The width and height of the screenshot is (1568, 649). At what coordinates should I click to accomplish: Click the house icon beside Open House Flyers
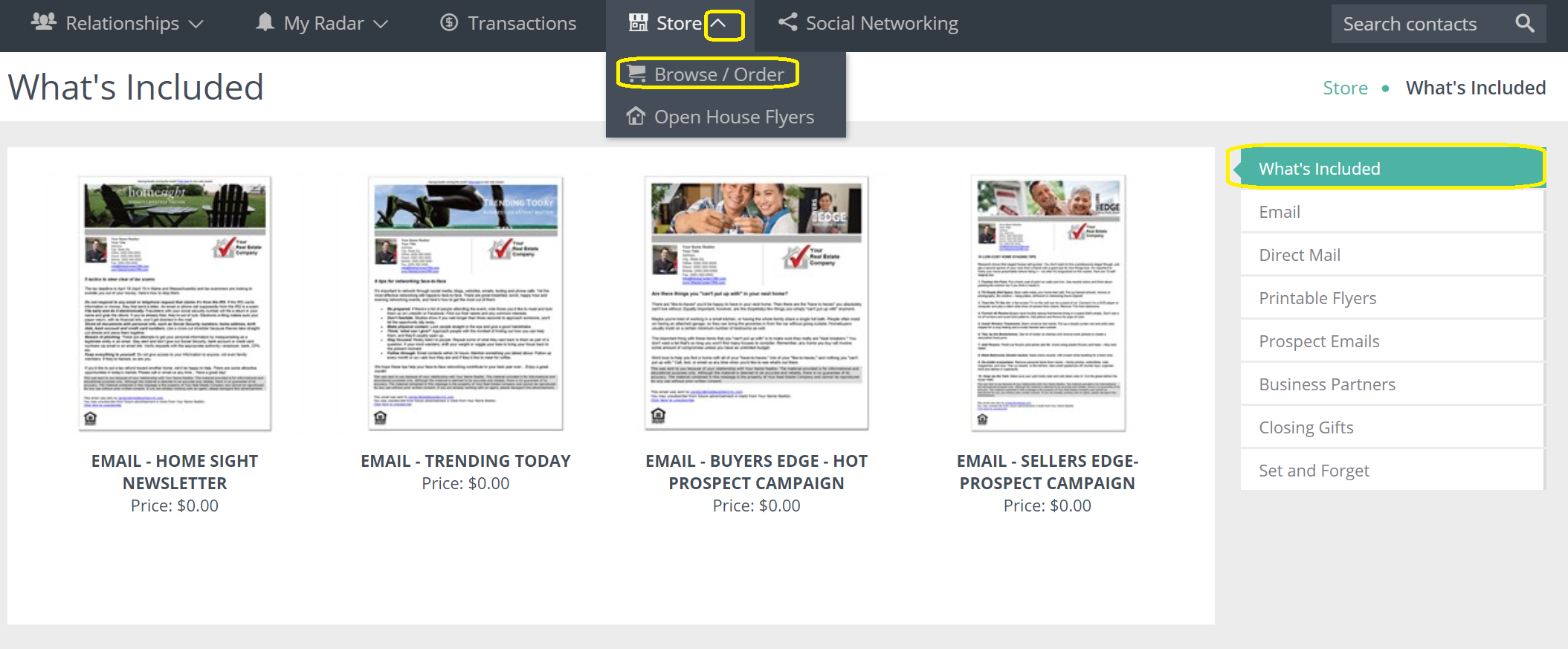636,117
